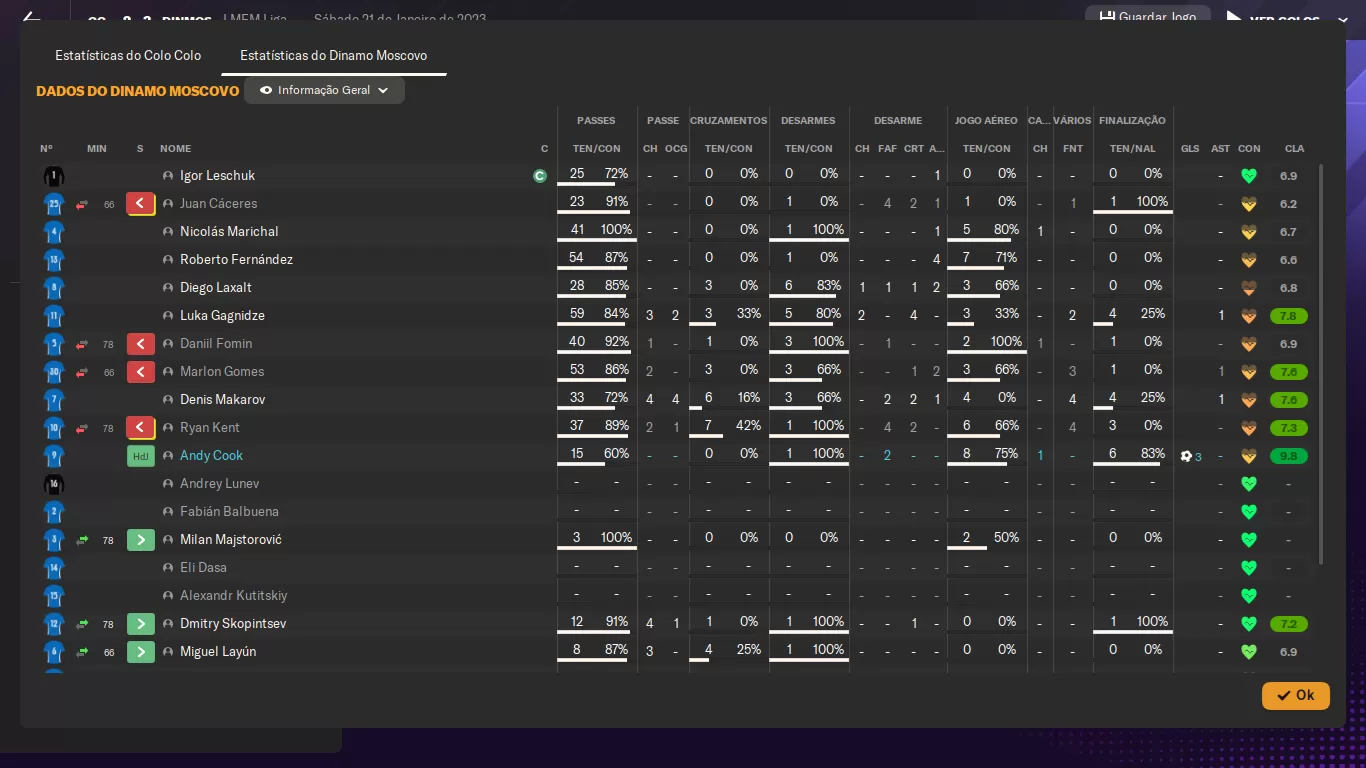Click Nicolás Marichal's 100% pass completion bar
The image size is (1366, 768).
point(597,241)
